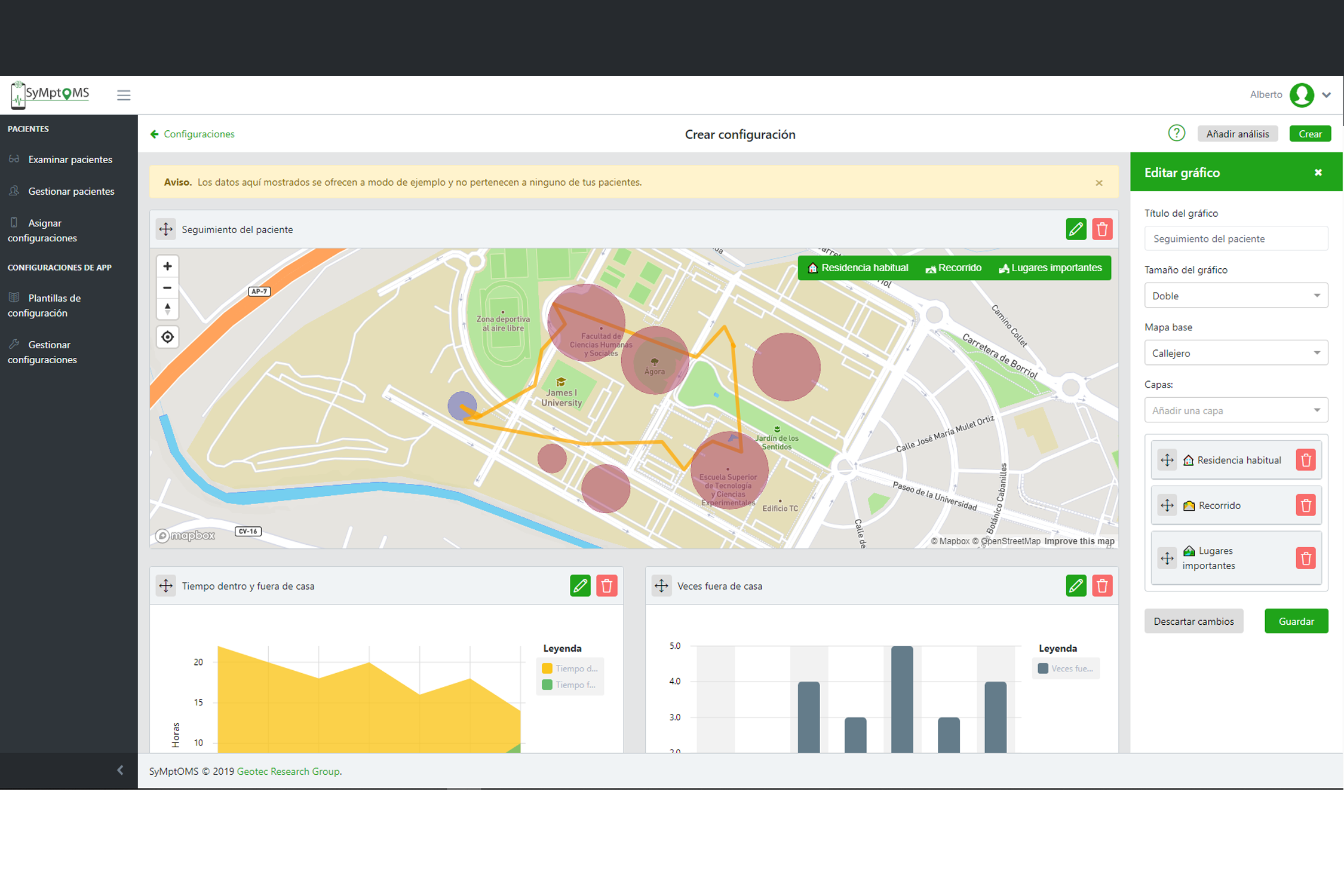The height and width of the screenshot is (896, 1344).
Task: Zoom in on the map
Action: (167, 266)
